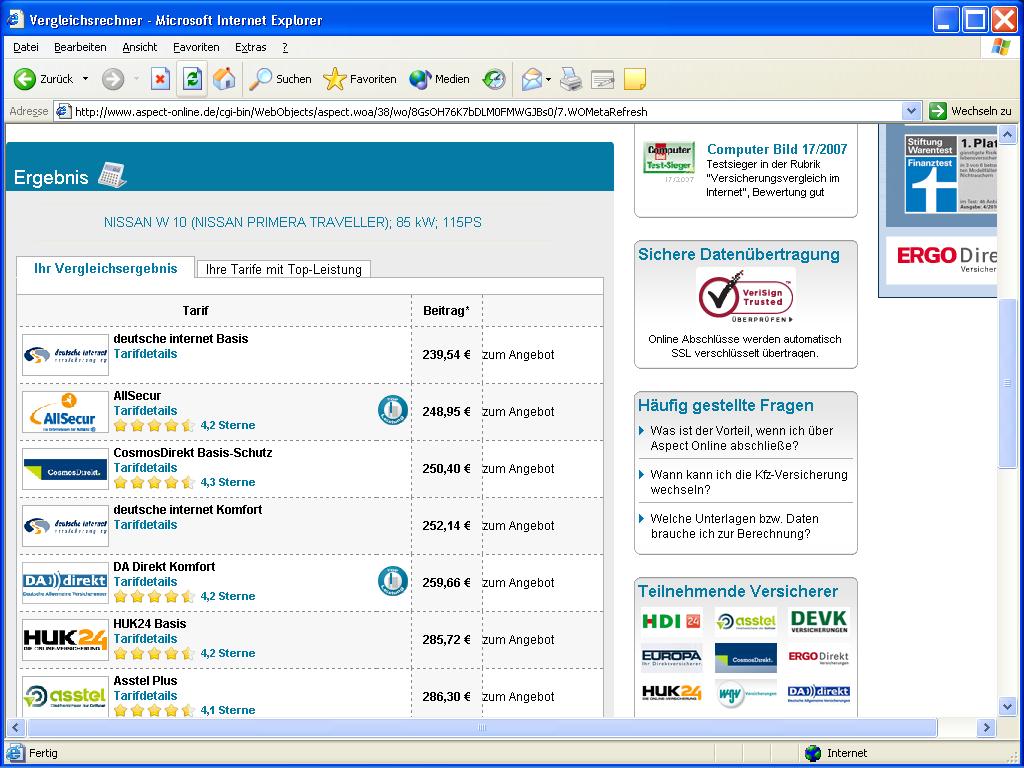This screenshot has width=1024, height=768.
Task: Open the Zurück history dropdown arrow
Action: click(85, 79)
